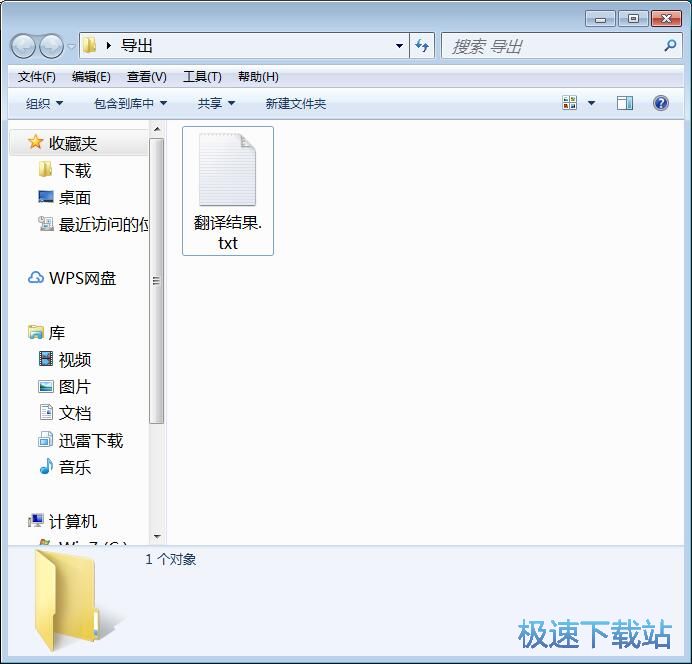Go forward with the Forward arrow button
Screen dimensions: 692x664
pos(52,46)
